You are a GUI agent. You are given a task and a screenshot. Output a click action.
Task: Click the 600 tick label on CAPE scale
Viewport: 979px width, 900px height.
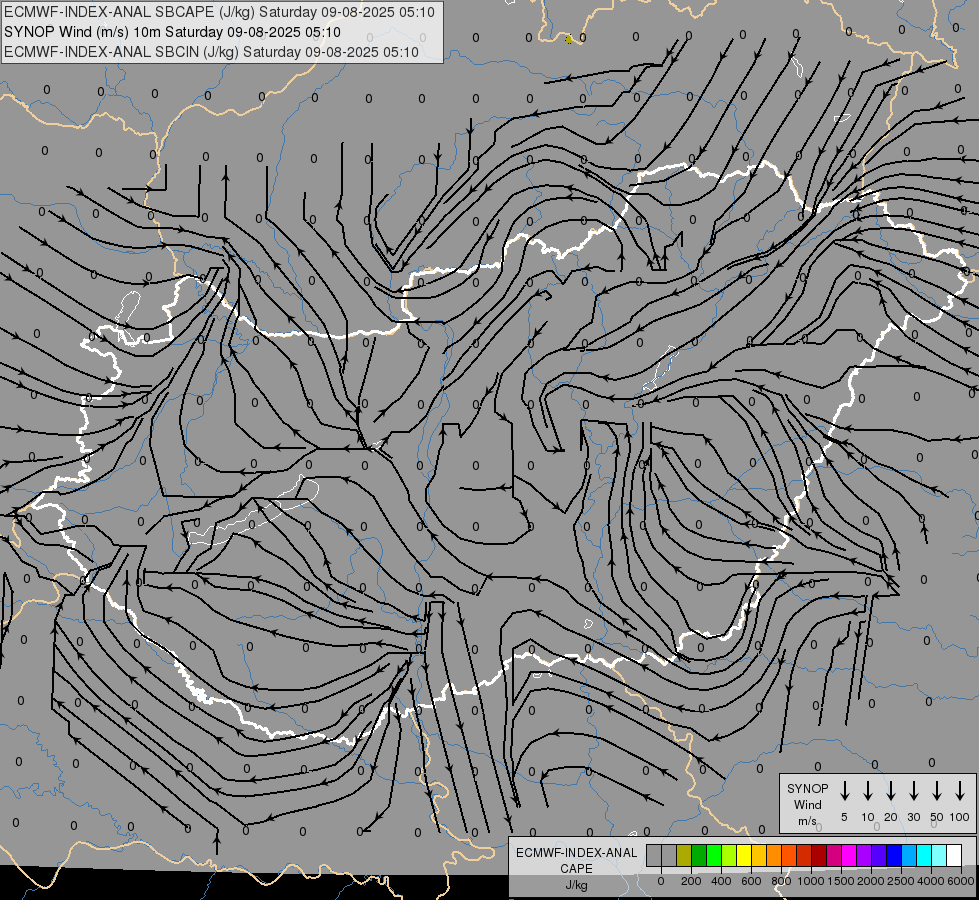click(x=751, y=881)
